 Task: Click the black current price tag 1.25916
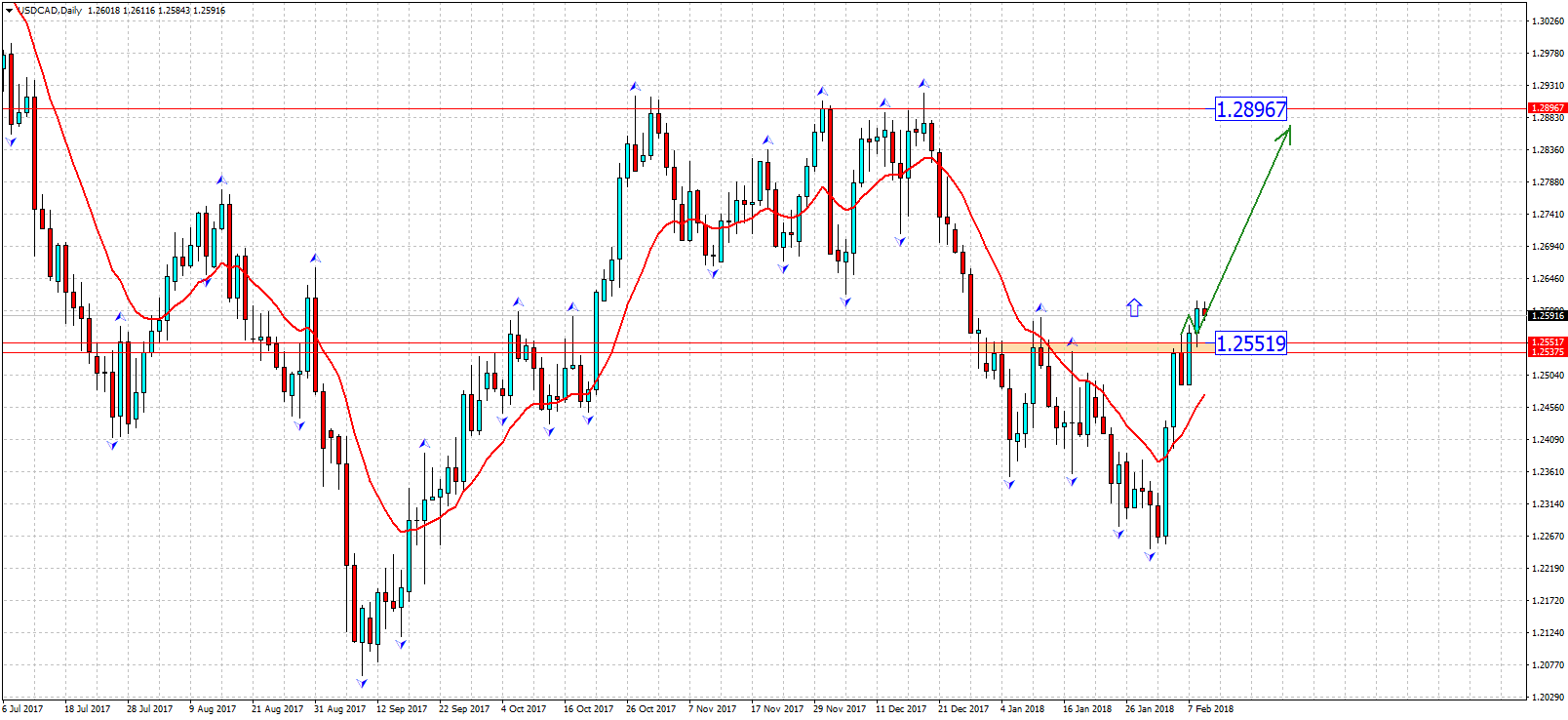(x=1547, y=315)
